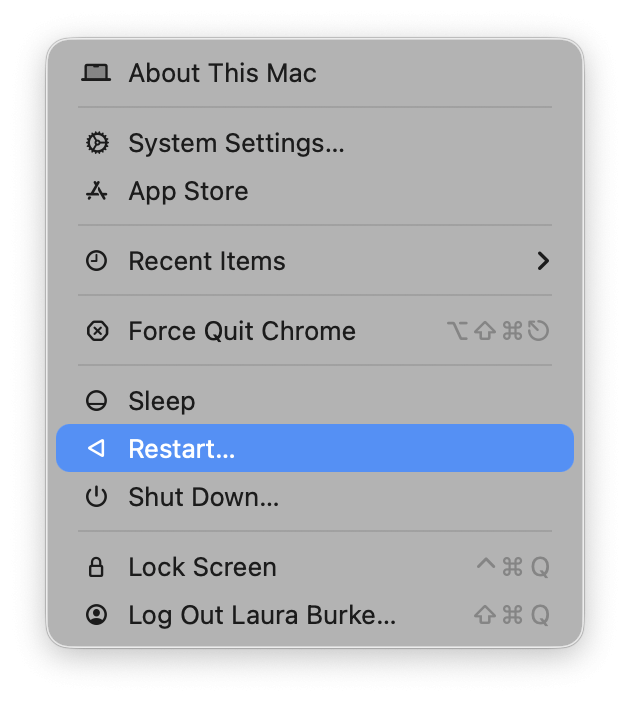Viewport: 630px width, 702px height.
Task: Click the gear icon for System Settings
Action: point(96,143)
